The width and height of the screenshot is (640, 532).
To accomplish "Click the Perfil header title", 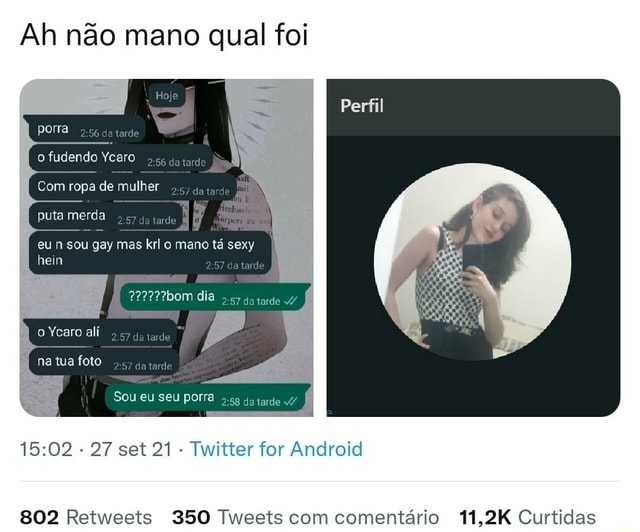I will pos(362,106).
